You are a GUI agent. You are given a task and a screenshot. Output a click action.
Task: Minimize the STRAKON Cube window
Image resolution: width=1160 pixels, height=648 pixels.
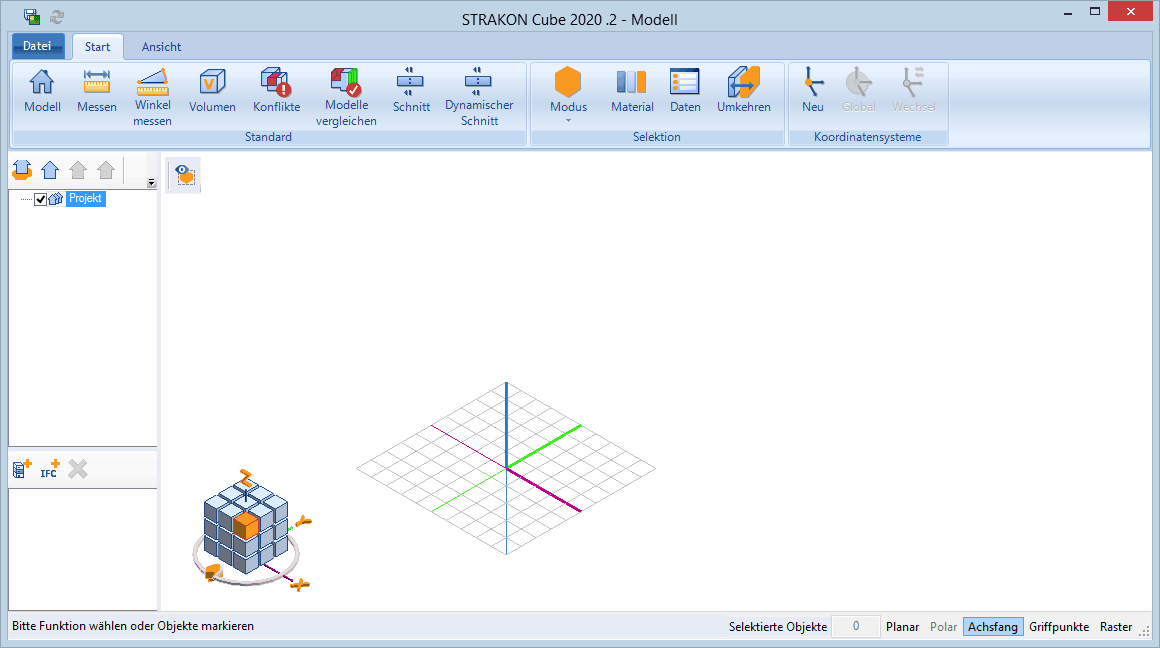click(1068, 13)
